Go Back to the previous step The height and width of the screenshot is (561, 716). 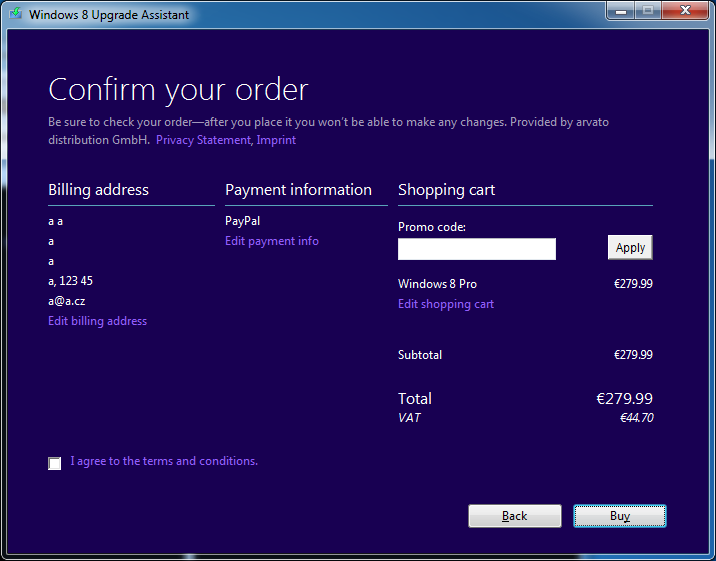[x=515, y=516]
